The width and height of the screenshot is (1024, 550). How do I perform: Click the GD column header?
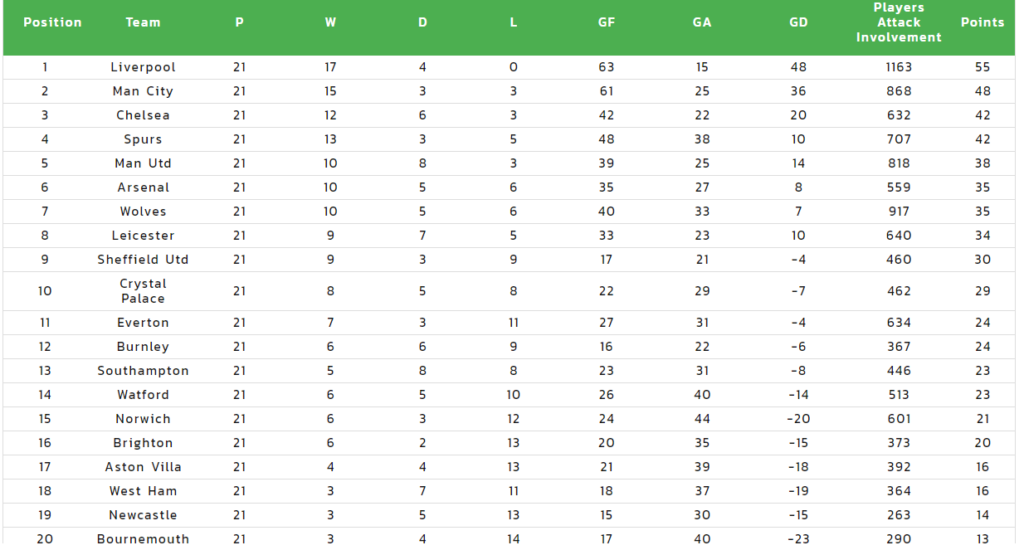coord(798,22)
